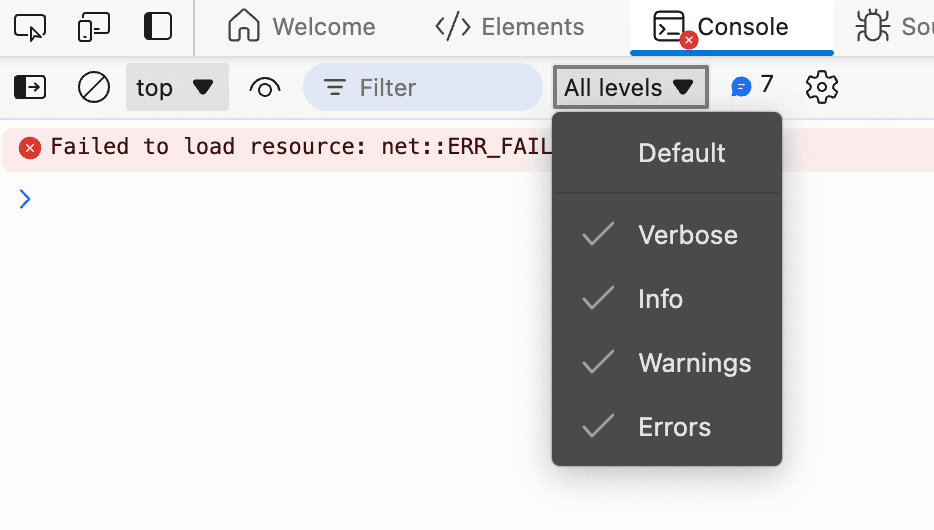Uncheck the Info log level
934x530 pixels.
[x=660, y=299]
